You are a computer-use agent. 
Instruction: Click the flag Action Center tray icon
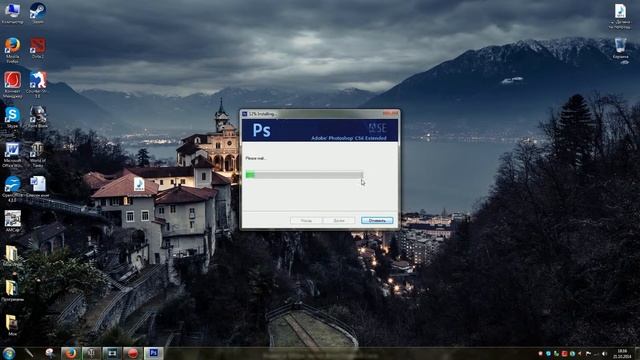588,353
